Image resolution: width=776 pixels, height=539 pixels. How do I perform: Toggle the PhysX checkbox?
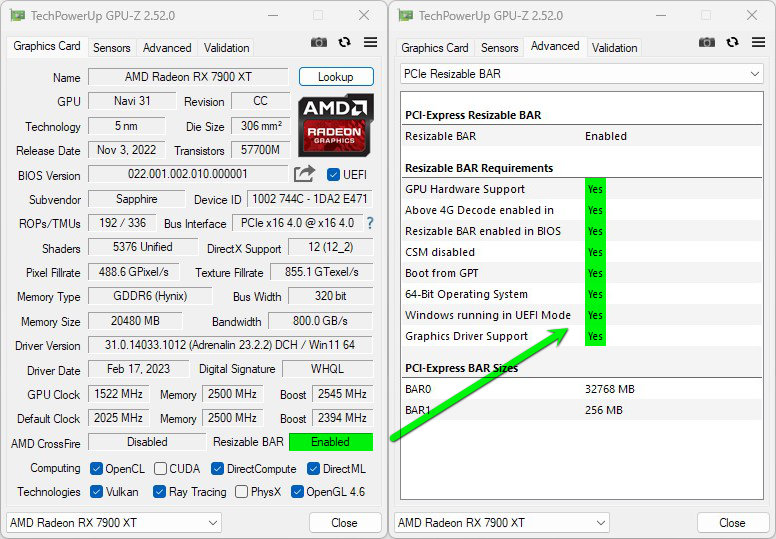[242, 491]
